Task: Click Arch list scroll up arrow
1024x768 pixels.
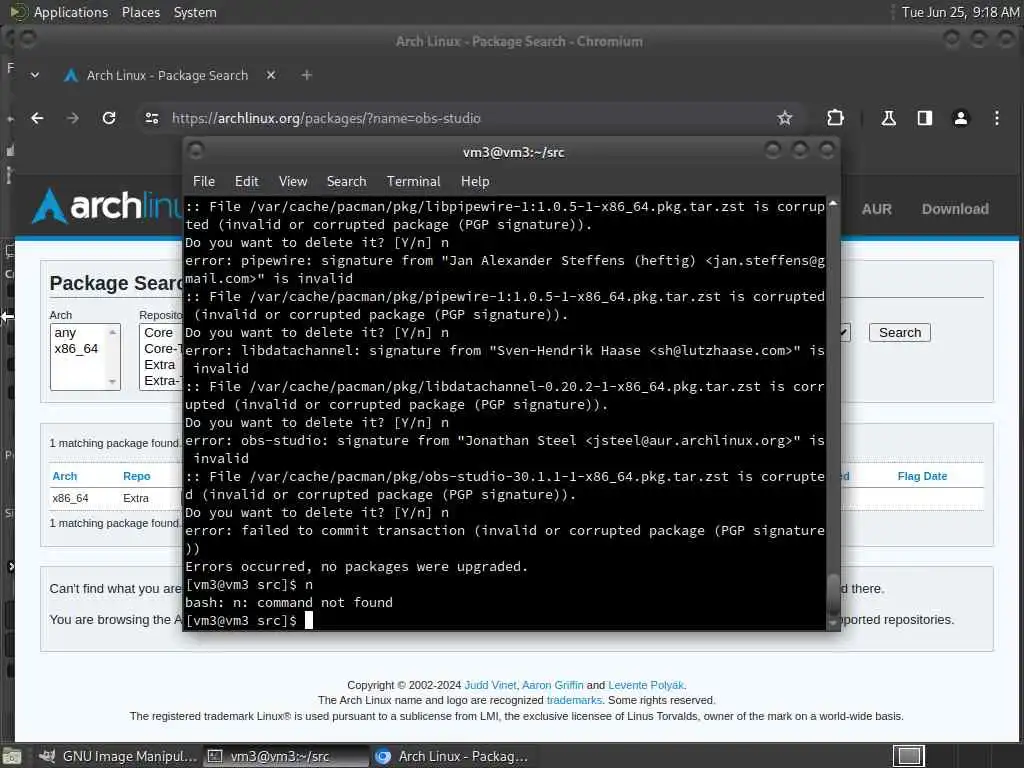Action: click(x=112, y=332)
